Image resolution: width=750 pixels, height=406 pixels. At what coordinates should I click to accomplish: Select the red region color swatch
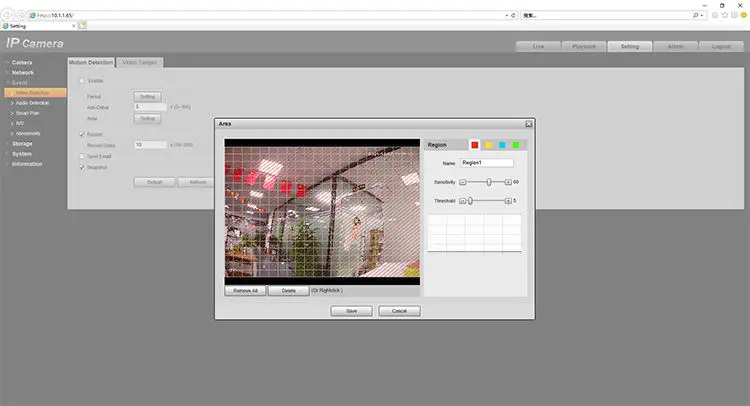point(475,145)
